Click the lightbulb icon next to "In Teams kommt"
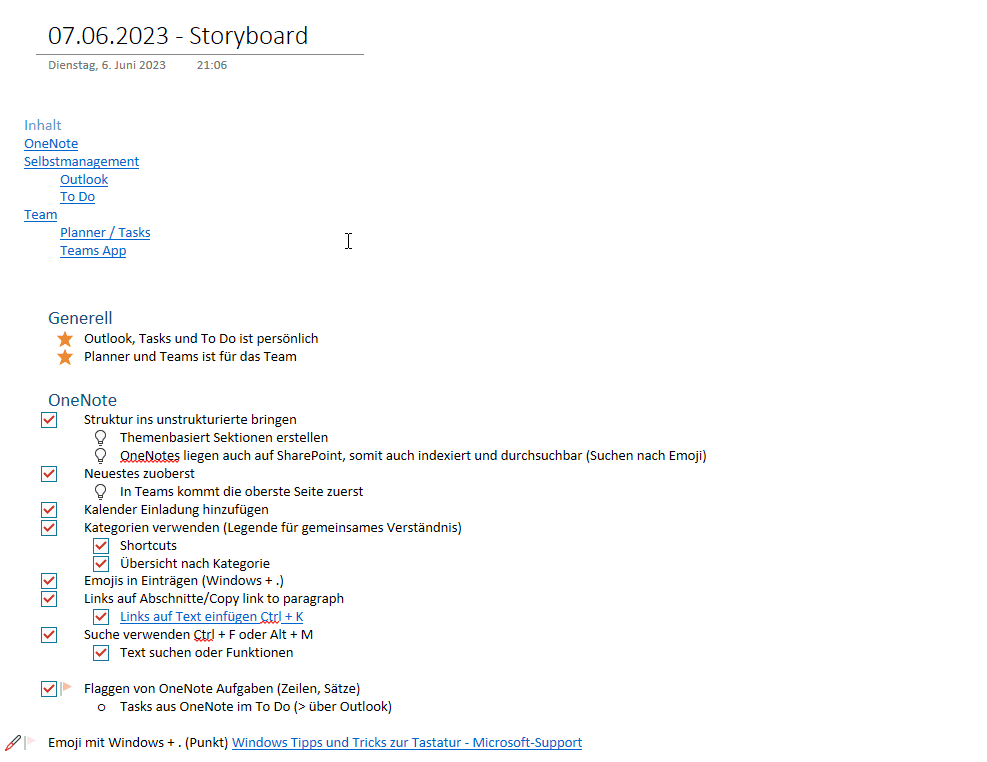The width and height of the screenshot is (987, 762). point(100,492)
